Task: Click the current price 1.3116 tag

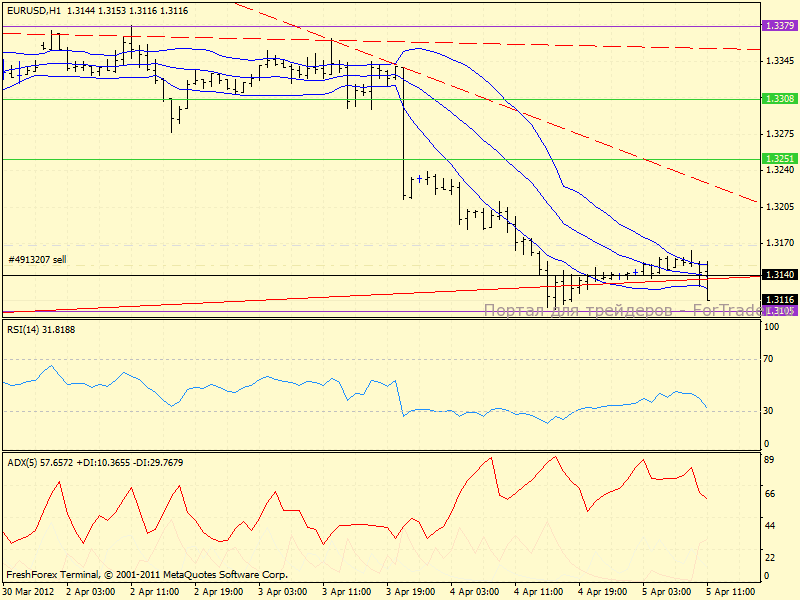Action: tap(778, 300)
